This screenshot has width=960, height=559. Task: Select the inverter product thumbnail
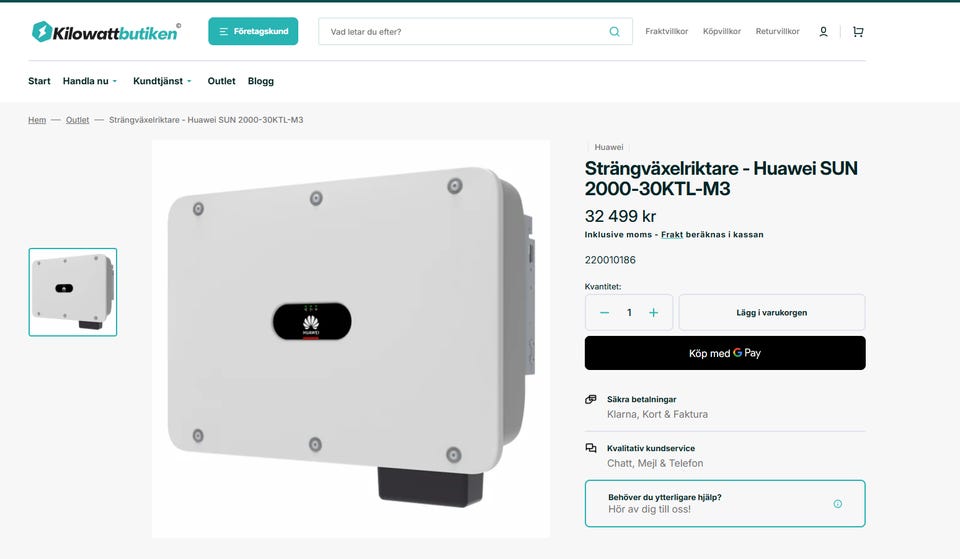coord(73,292)
